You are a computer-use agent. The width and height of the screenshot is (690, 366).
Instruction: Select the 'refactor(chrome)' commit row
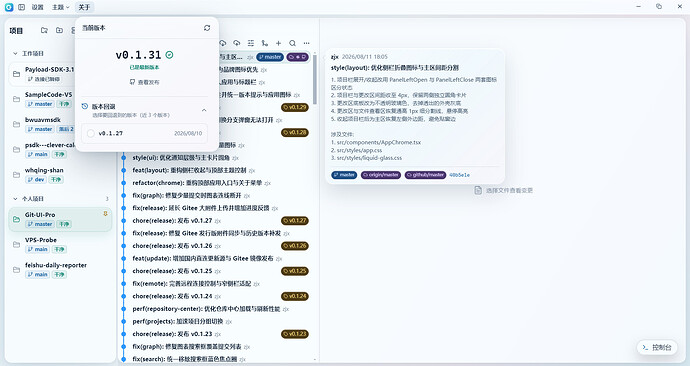[x=216, y=183]
